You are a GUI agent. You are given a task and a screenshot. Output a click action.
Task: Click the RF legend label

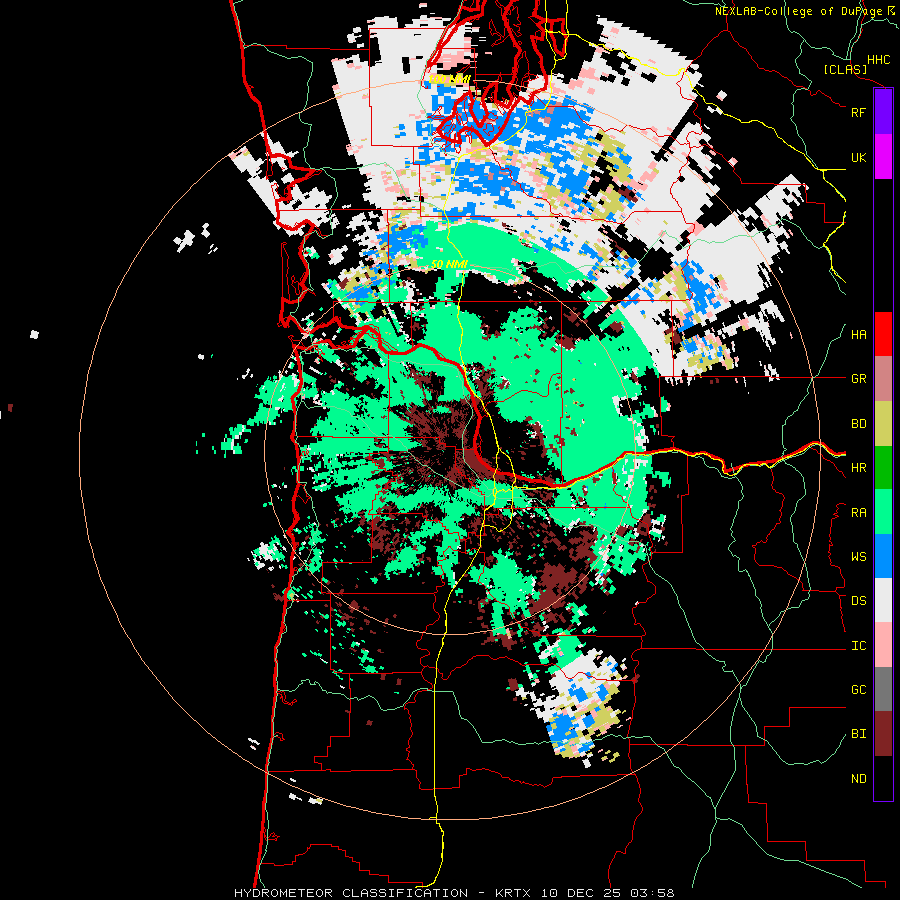pyautogui.click(x=858, y=112)
